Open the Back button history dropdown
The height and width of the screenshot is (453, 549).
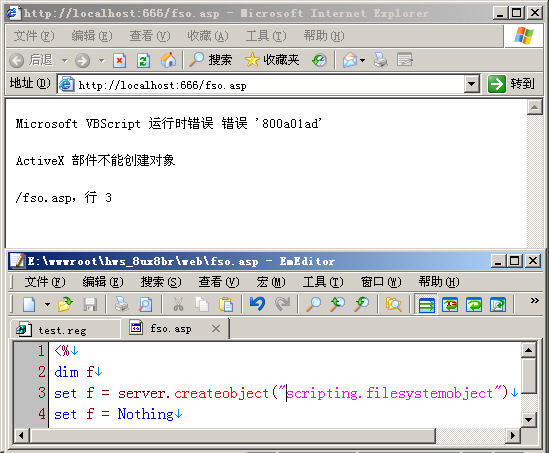tap(64, 61)
